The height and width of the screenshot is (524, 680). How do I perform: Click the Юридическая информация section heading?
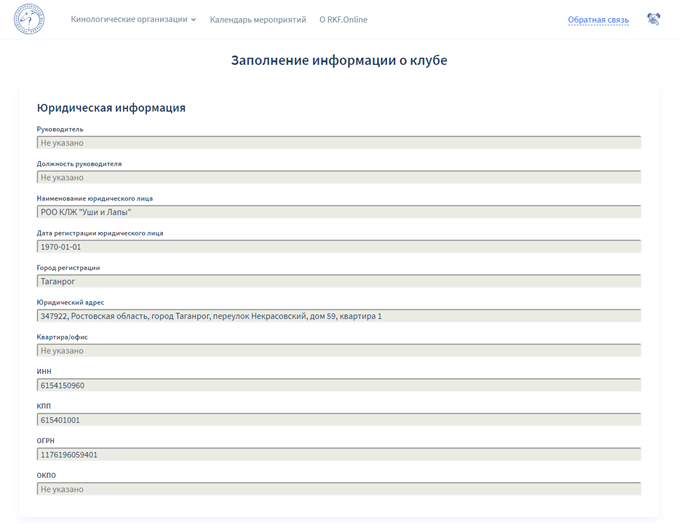coord(111,108)
